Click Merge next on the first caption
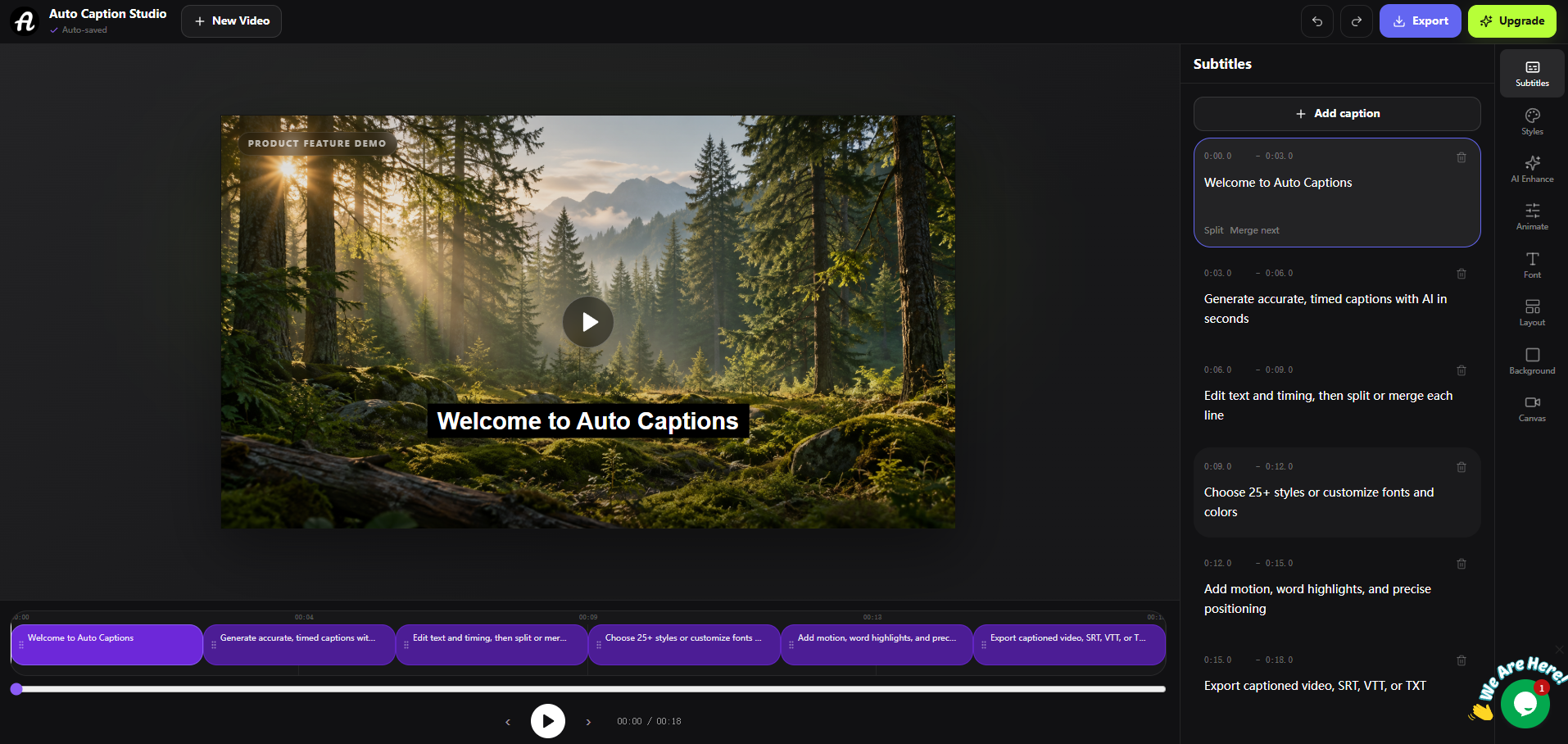 pyautogui.click(x=1254, y=230)
